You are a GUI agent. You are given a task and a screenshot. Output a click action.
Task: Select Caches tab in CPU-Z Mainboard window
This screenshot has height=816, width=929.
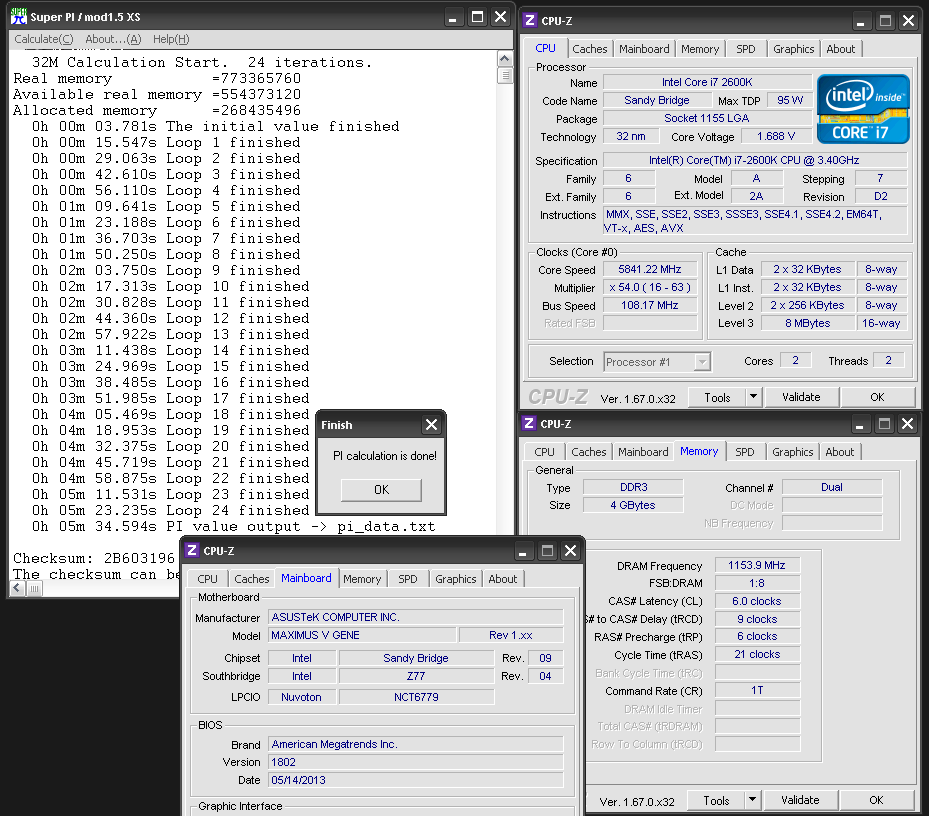click(251, 579)
